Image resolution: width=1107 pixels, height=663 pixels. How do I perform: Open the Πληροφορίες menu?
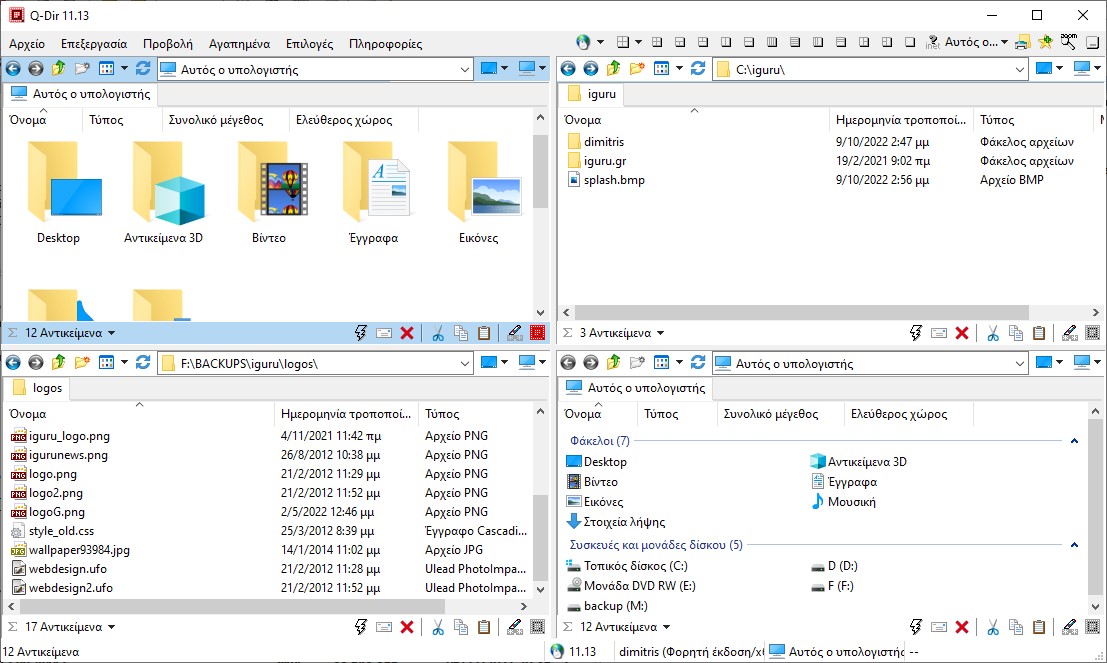(x=385, y=44)
